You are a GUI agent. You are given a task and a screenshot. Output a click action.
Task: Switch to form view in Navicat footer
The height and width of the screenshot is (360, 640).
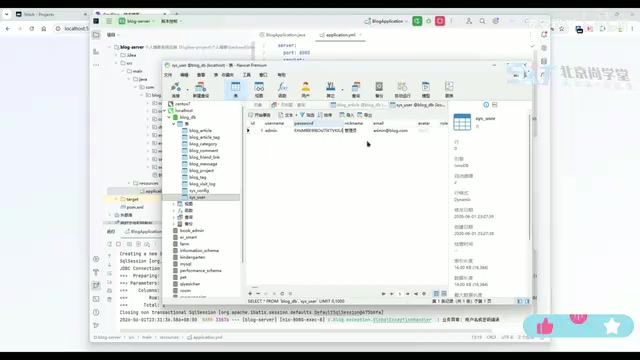click(444, 293)
